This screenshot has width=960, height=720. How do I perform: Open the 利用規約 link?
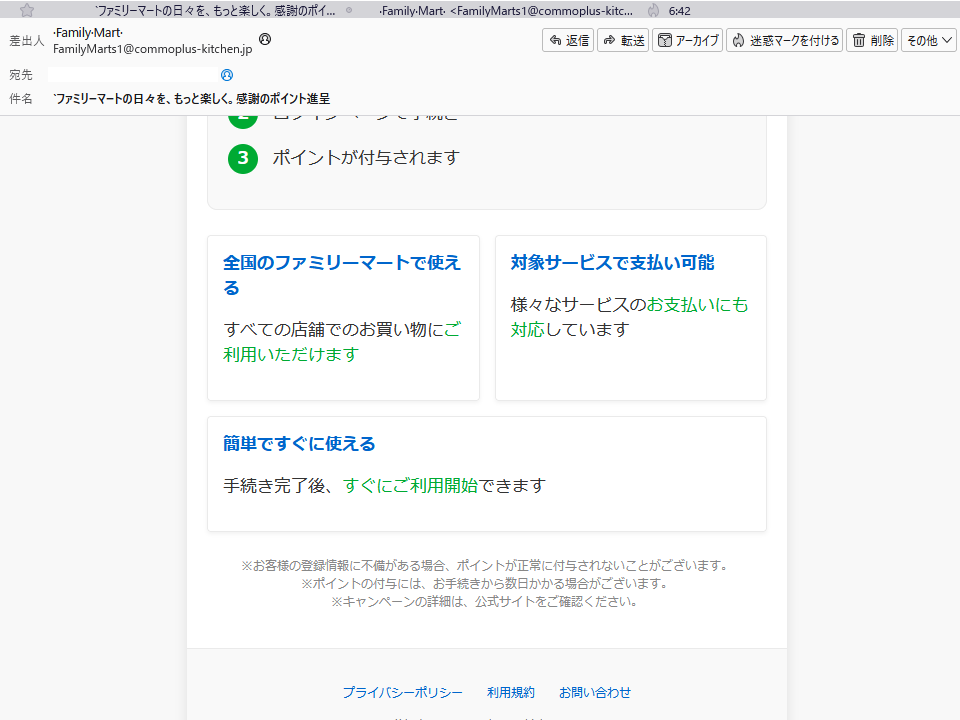[x=510, y=692]
